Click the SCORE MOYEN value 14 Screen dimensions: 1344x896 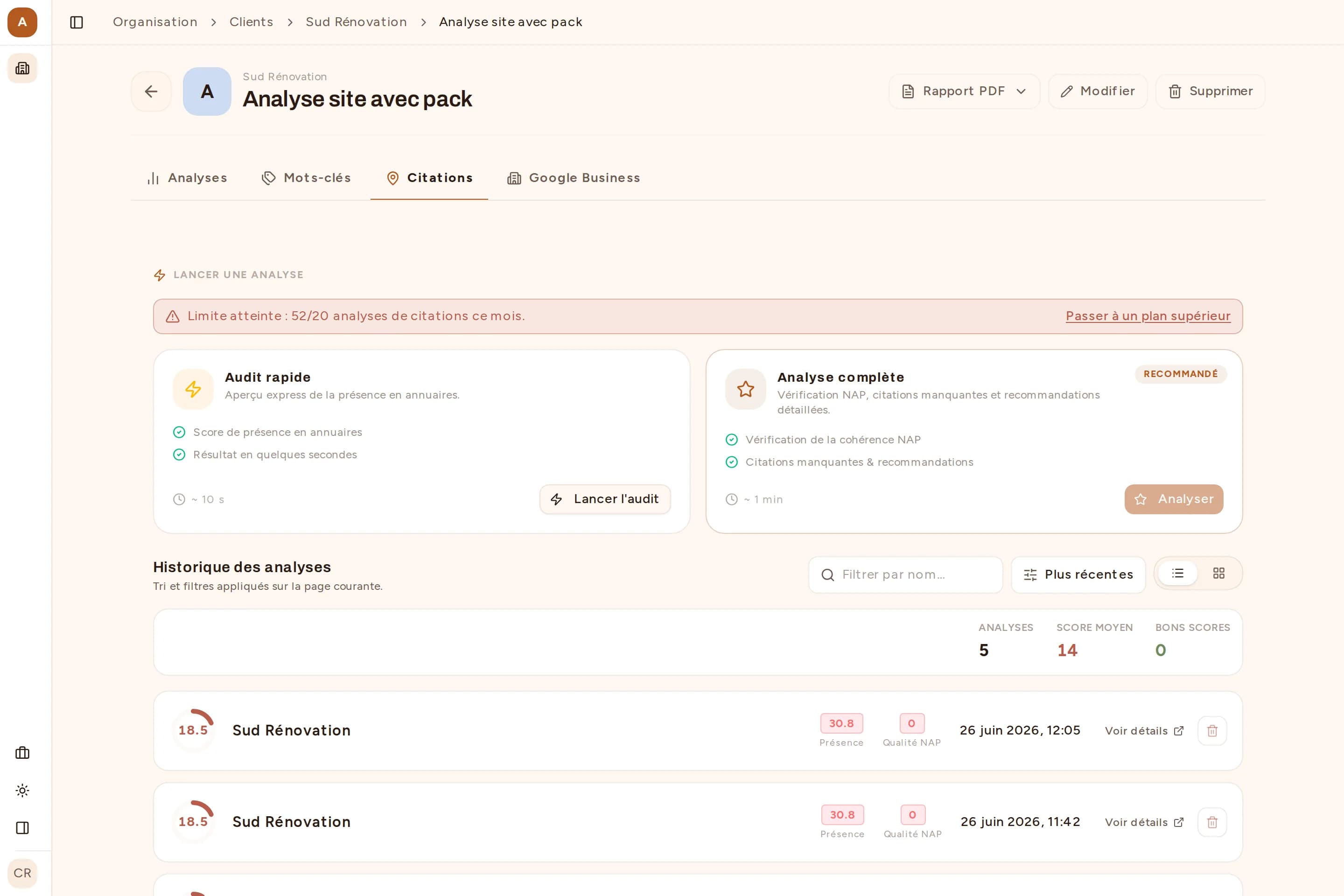pos(1067,650)
